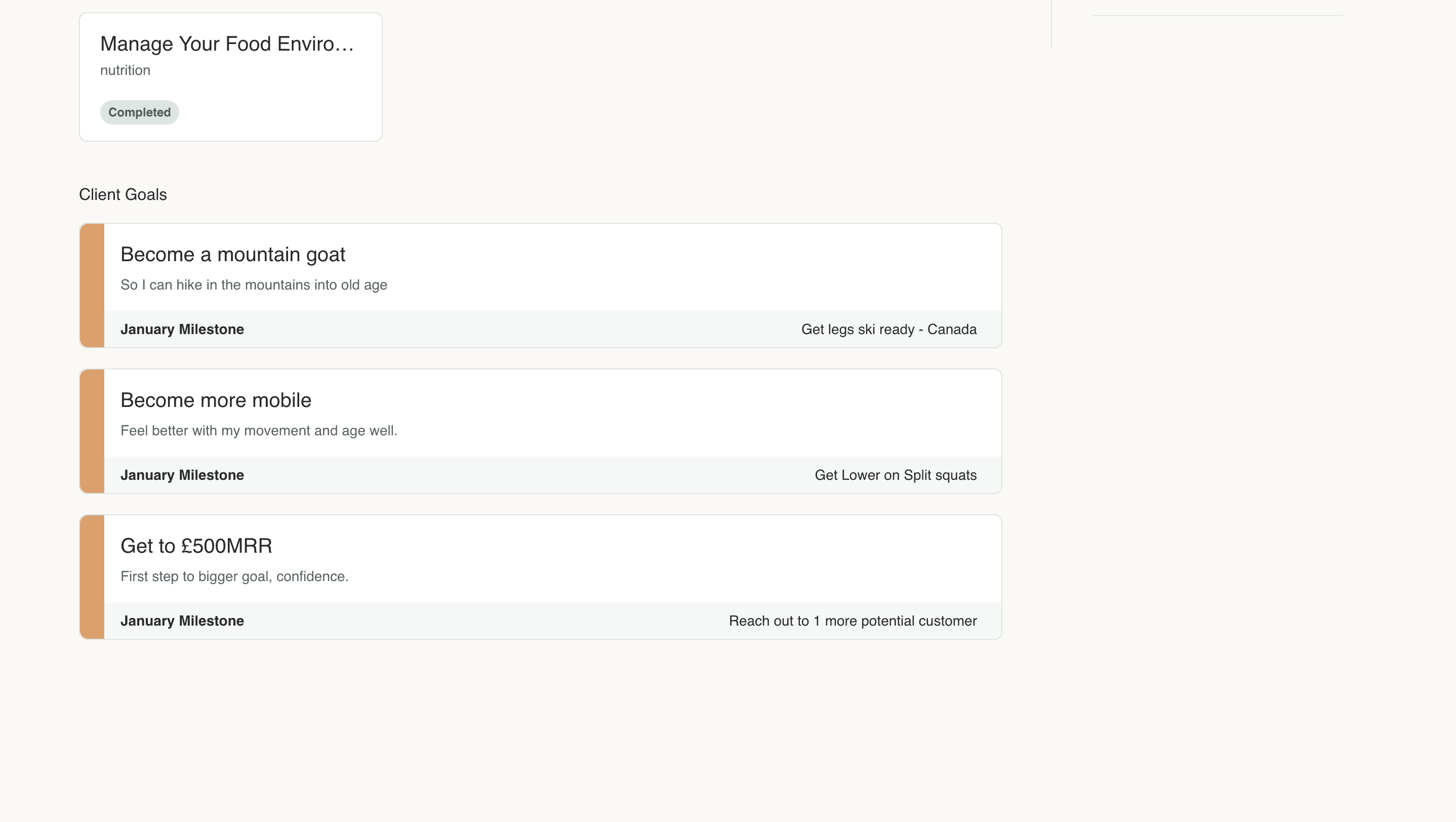Click orange color bar of Become more mobile

click(92, 431)
